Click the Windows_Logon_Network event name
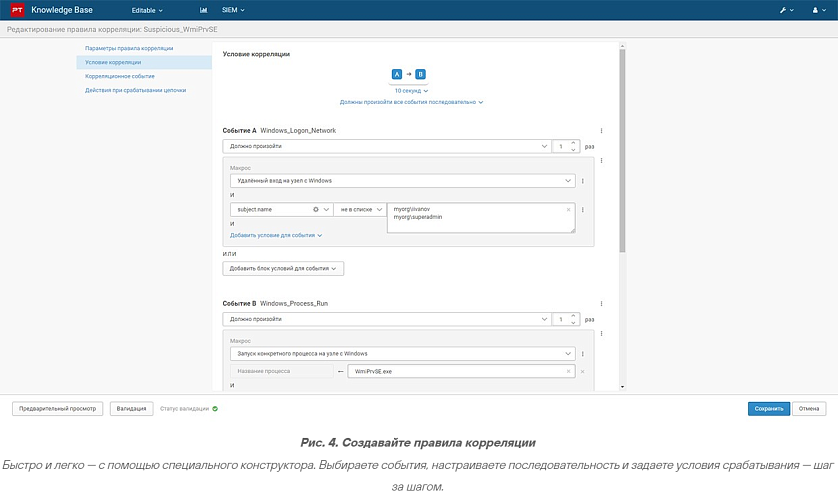Screen dimensions: 838x500 click(x=298, y=130)
